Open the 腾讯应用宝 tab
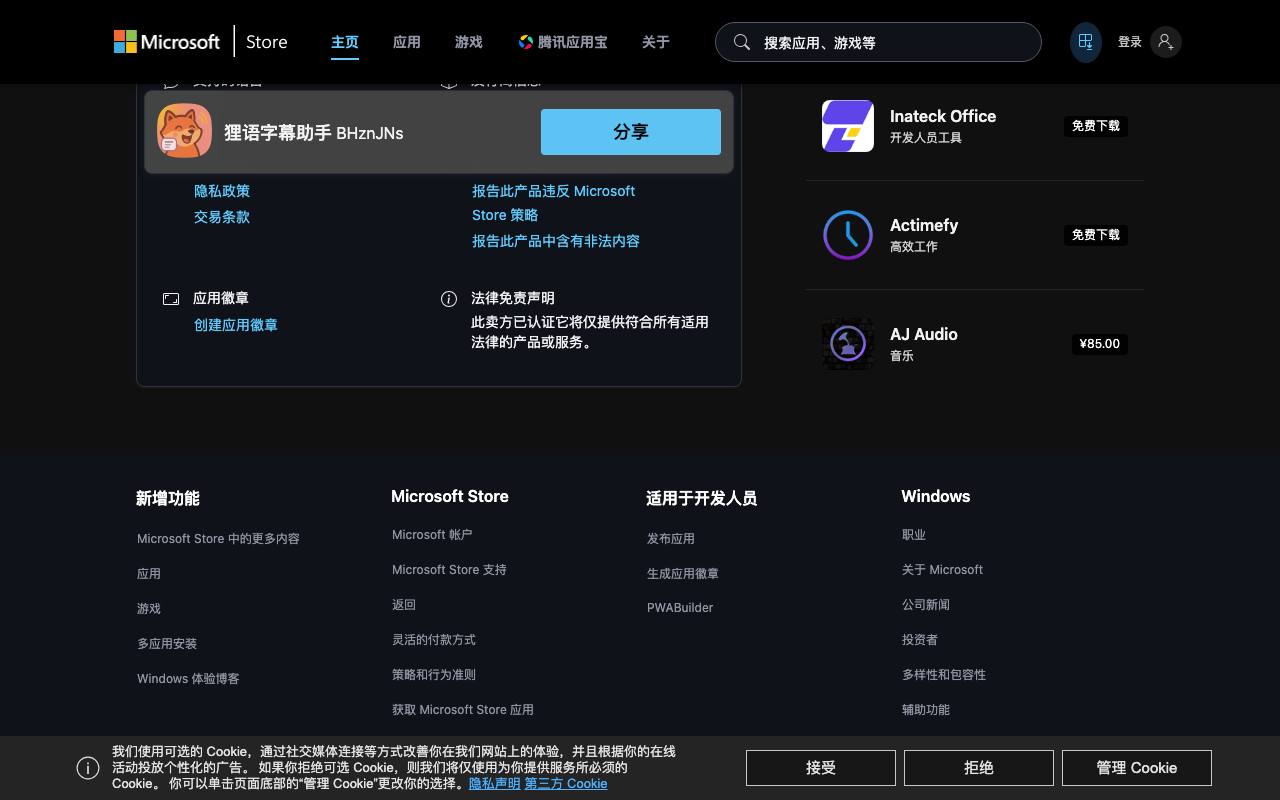Screen dimensions: 1280x800 coord(563,42)
